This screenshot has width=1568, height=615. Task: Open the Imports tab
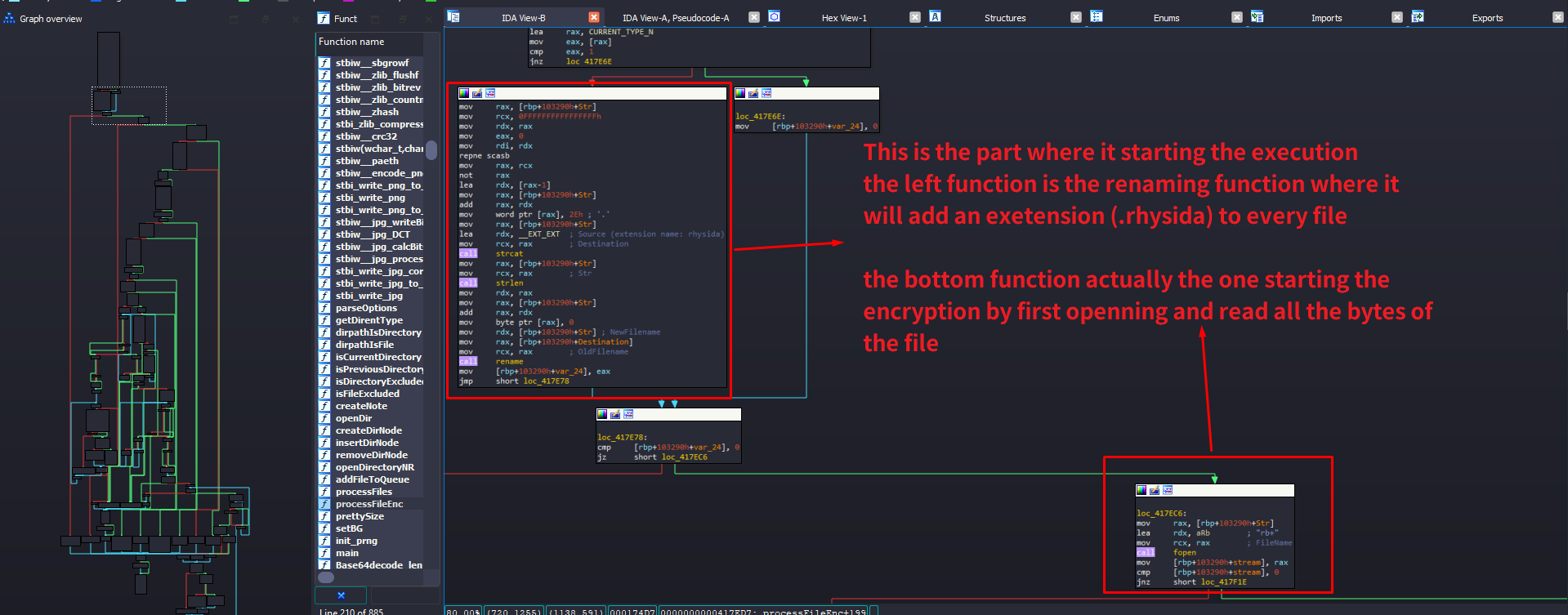pyautogui.click(x=1326, y=18)
